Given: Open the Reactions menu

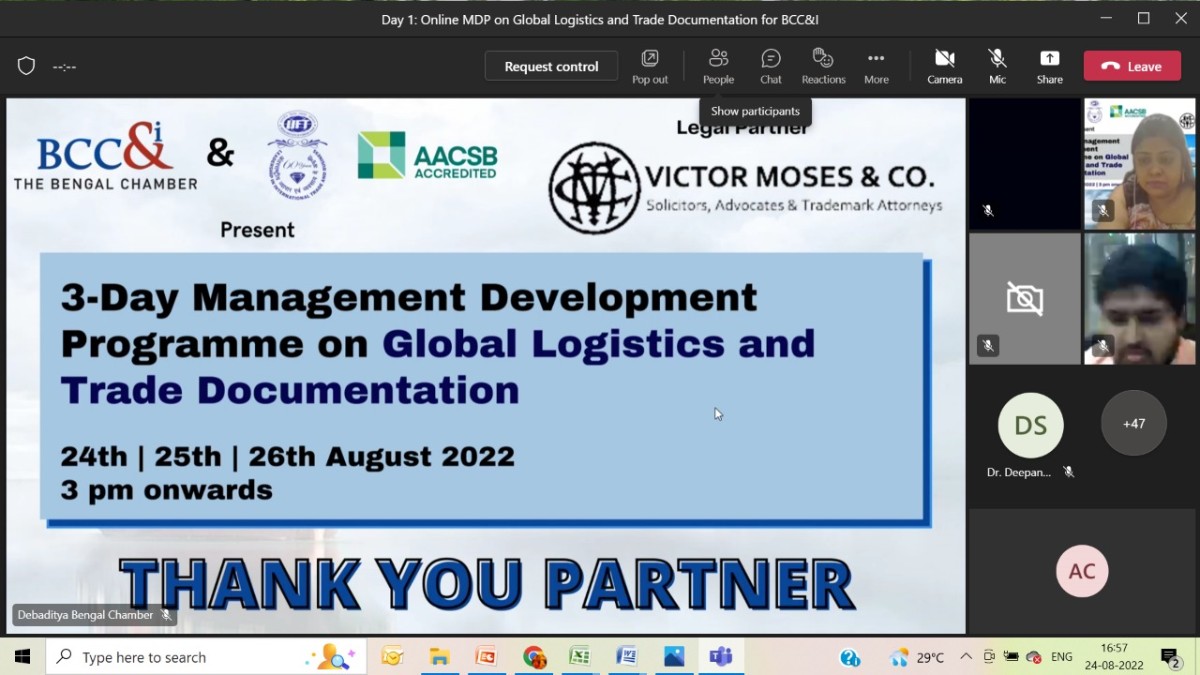Looking at the screenshot, I should (x=823, y=66).
